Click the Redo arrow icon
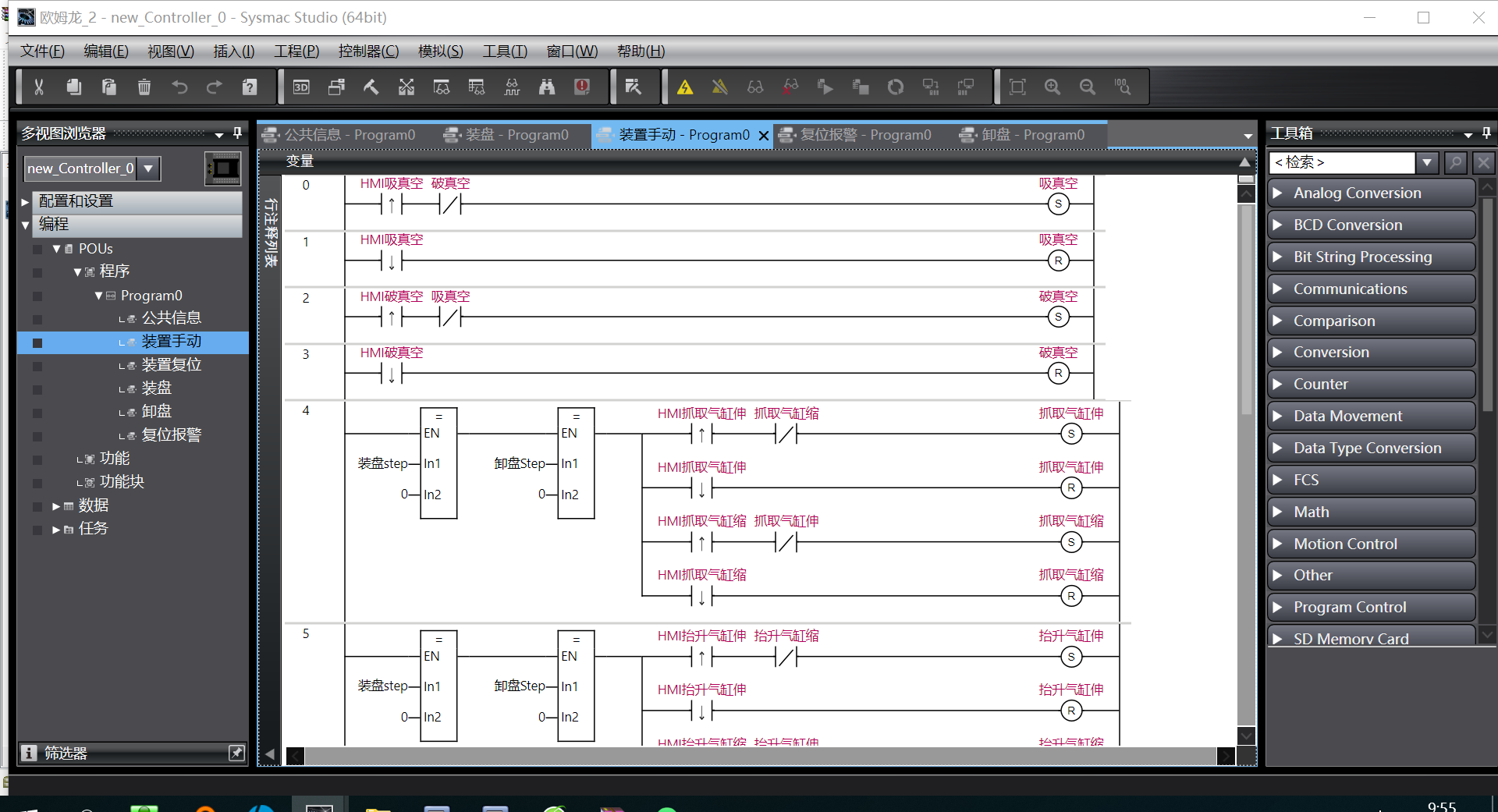 (x=215, y=87)
